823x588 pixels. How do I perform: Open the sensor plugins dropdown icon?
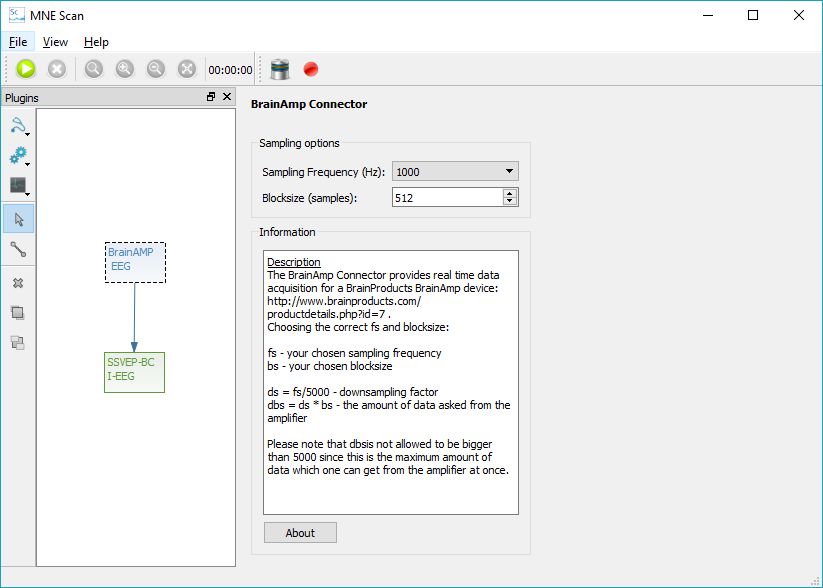[x=19, y=126]
